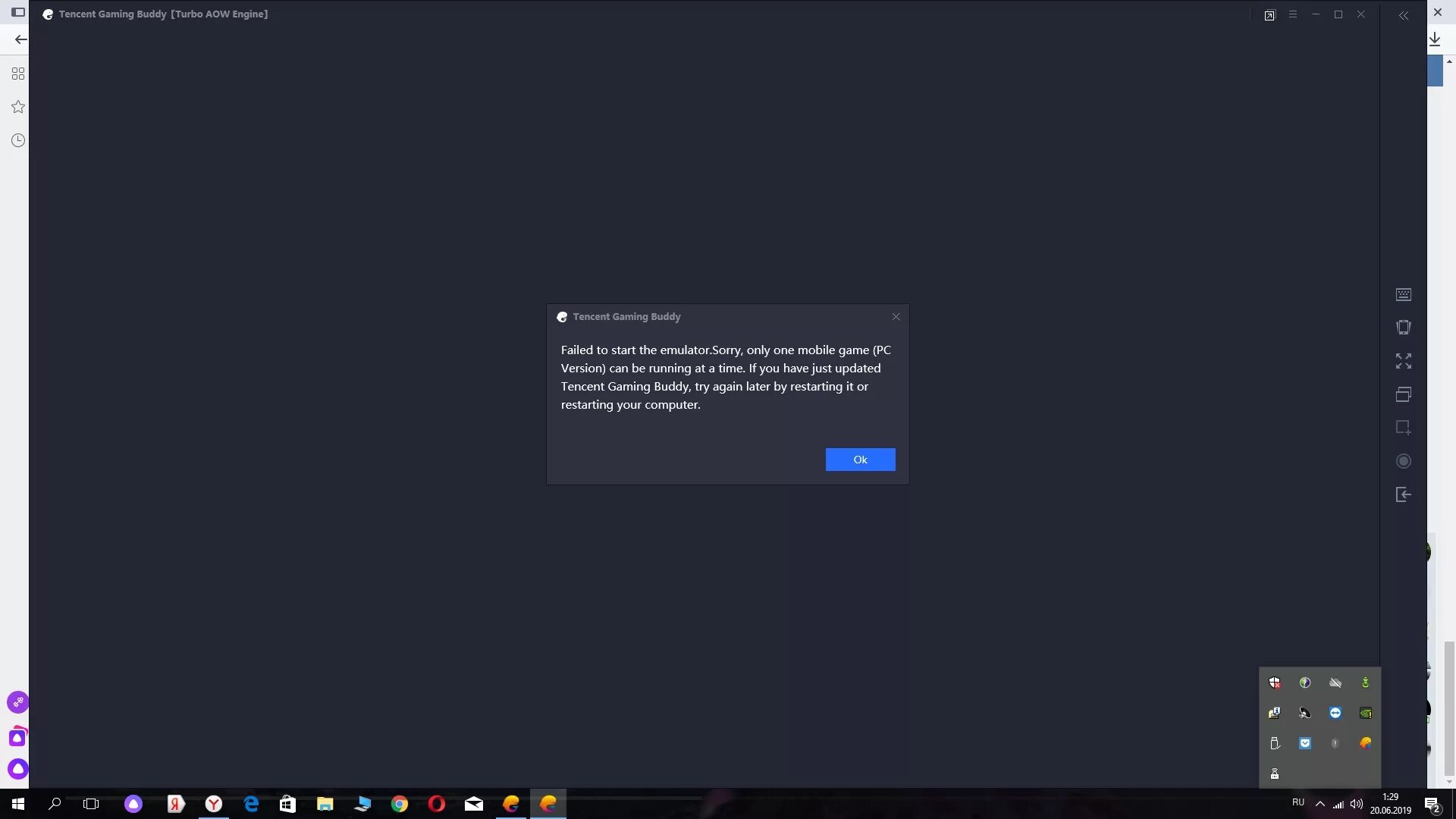Screen dimensions: 1456x819
Task: Click the browser page vertical scrollbar thumb
Action: [1449, 708]
